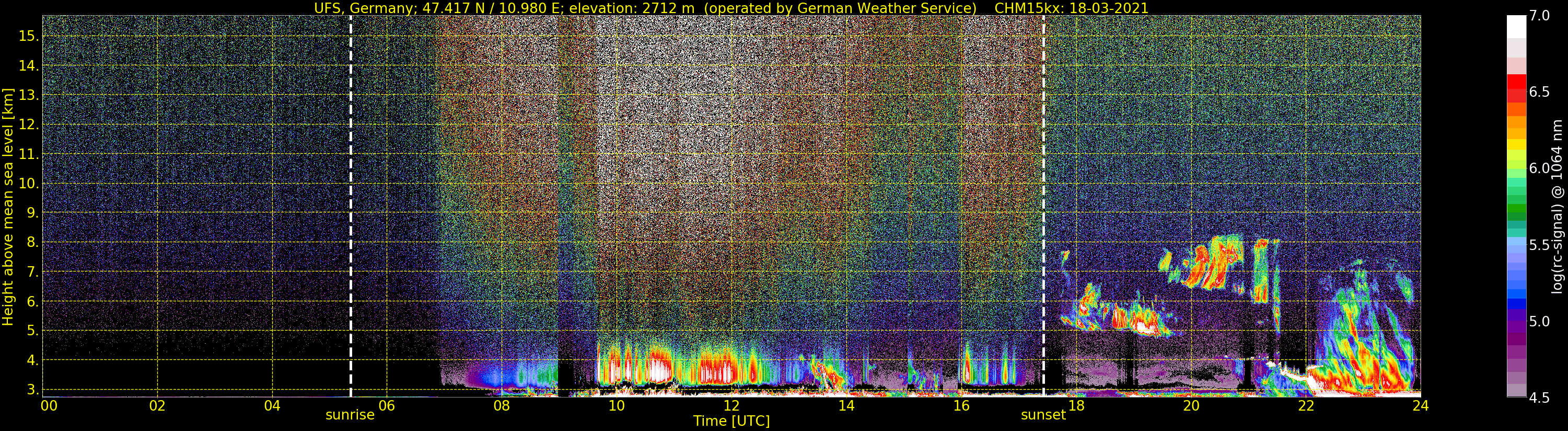Image resolution: width=1568 pixels, height=431 pixels.
Task: Click the "6.5" colorbar tick value
Action: tap(1539, 92)
